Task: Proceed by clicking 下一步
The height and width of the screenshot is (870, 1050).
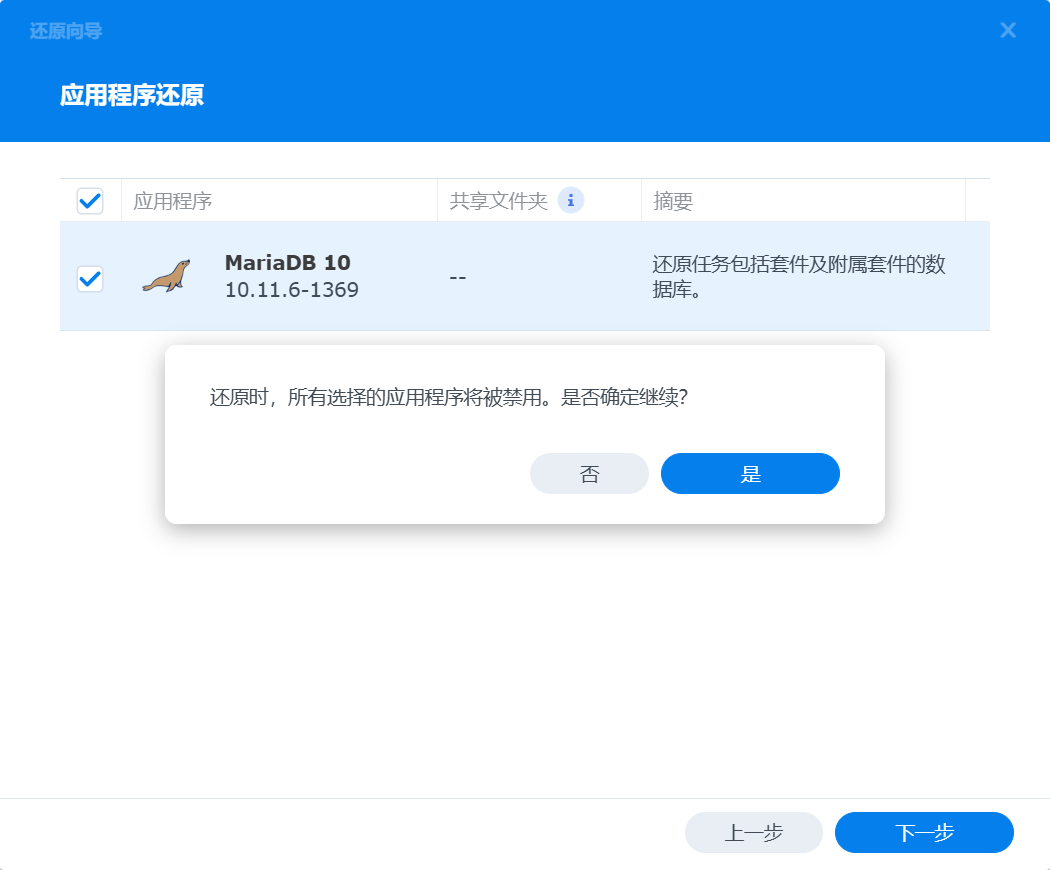Action: point(923,832)
